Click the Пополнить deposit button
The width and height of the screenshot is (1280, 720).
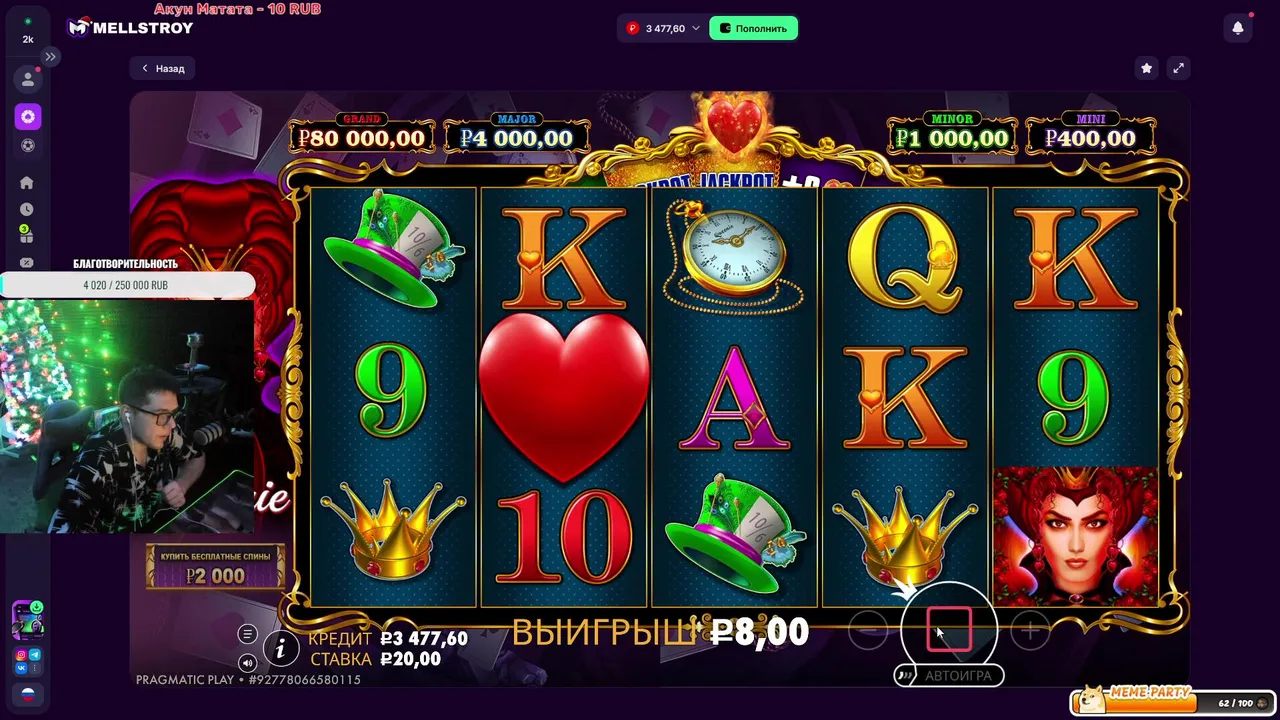[753, 28]
